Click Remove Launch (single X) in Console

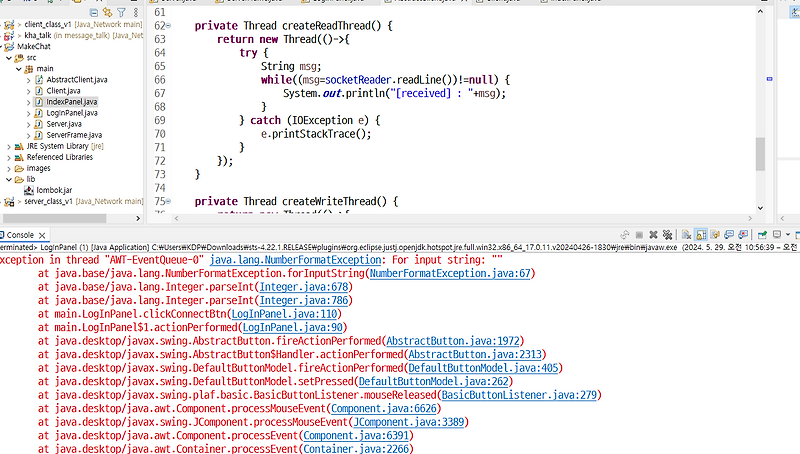click(x=654, y=235)
